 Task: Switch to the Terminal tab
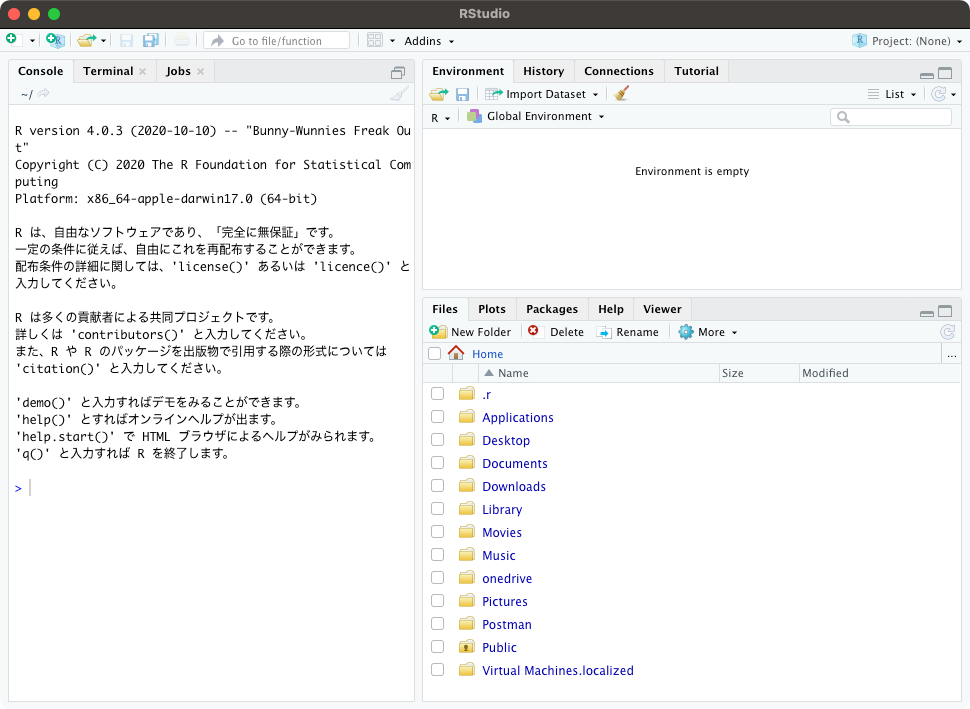point(108,71)
